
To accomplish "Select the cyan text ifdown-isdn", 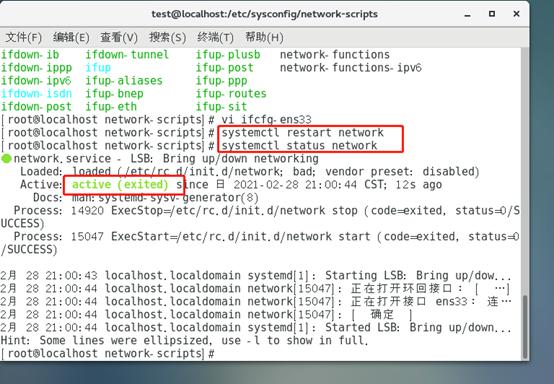I will click(x=36, y=94).
